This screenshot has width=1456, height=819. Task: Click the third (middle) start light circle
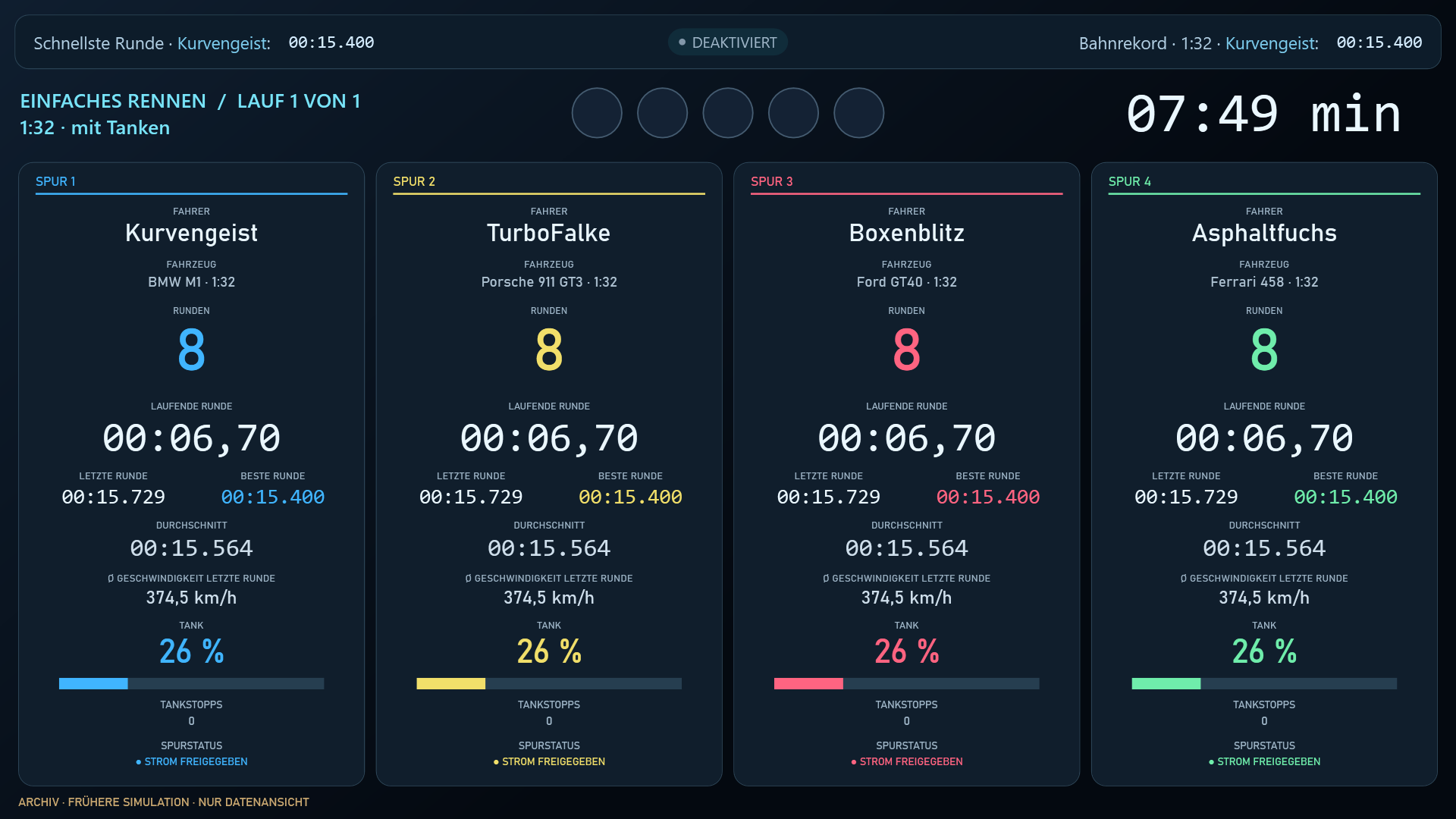pyautogui.click(x=728, y=113)
